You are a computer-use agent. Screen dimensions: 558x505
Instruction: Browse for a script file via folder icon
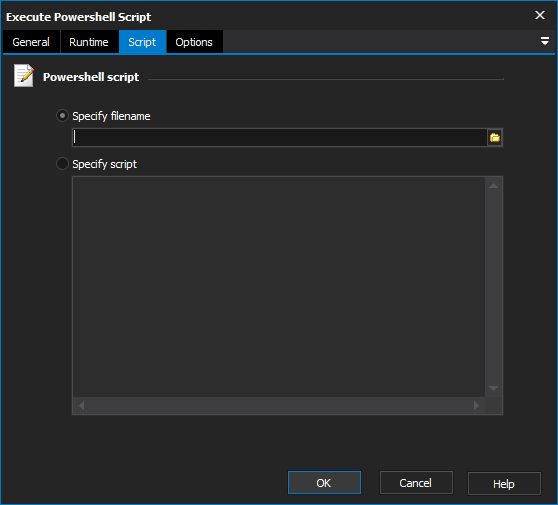[495, 137]
